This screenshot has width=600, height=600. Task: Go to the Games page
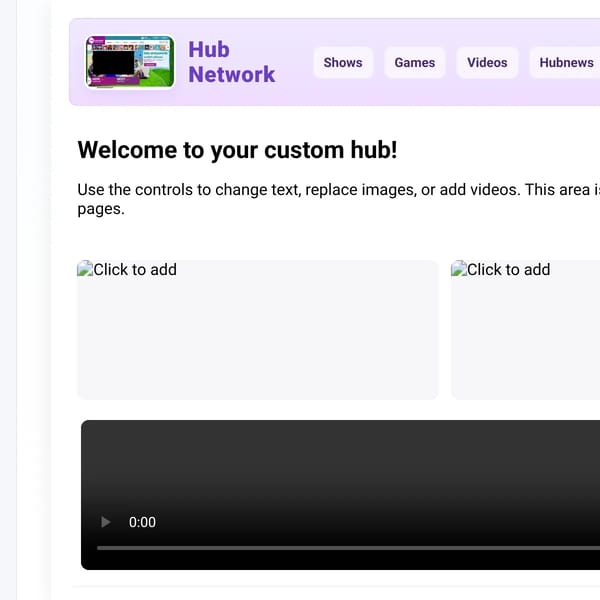point(414,62)
